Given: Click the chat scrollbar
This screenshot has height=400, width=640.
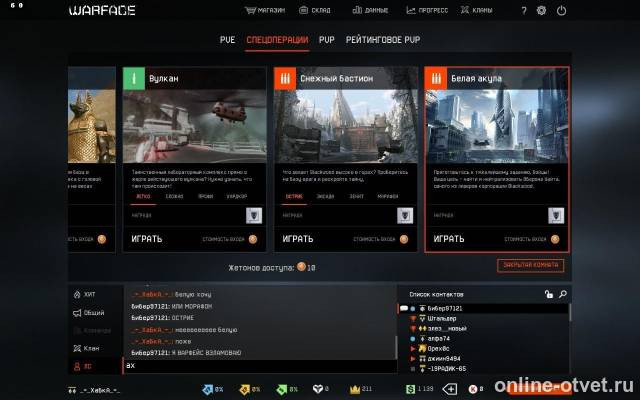Looking at the screenshot, I should pos(395,347).
